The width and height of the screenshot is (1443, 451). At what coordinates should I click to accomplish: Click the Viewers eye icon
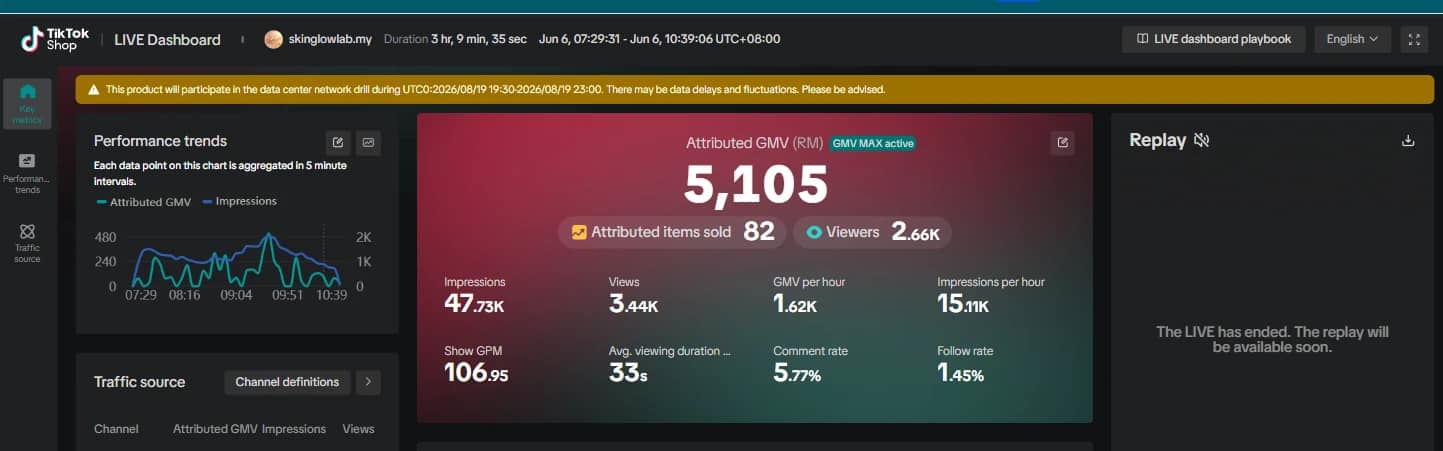tap(814, 232)
